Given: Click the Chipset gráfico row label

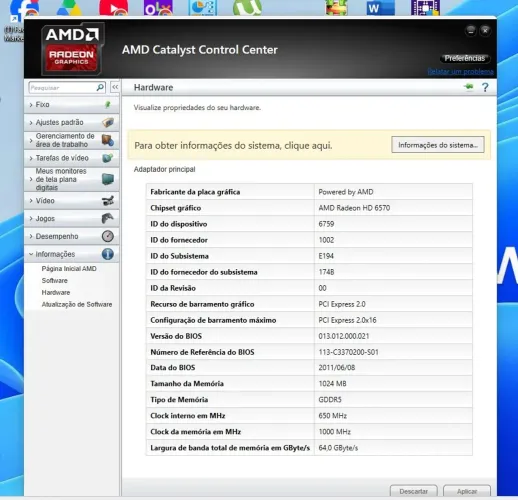Looking at the screenshot, I should (x=176, y=208).
